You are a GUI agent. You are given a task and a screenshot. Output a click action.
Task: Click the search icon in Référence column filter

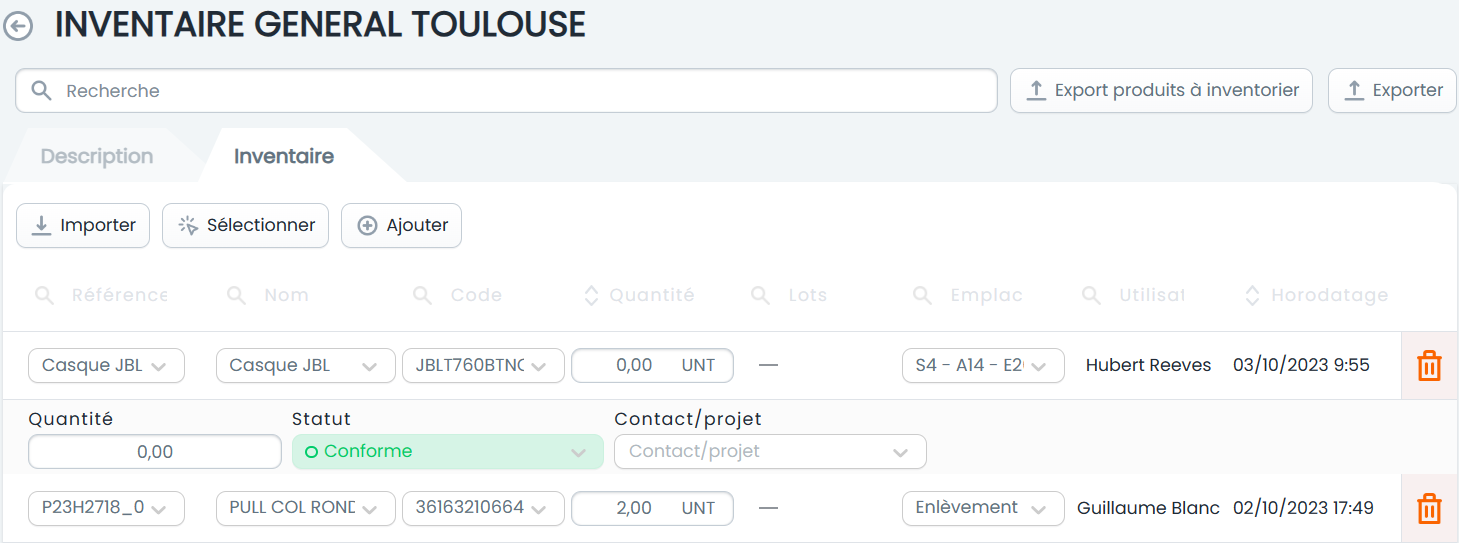[44, 295]
